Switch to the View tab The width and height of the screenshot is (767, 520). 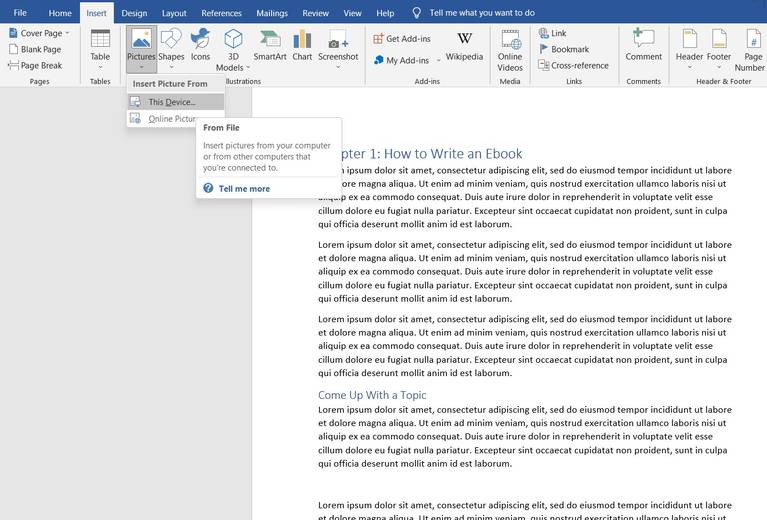(x=352, y=13)
